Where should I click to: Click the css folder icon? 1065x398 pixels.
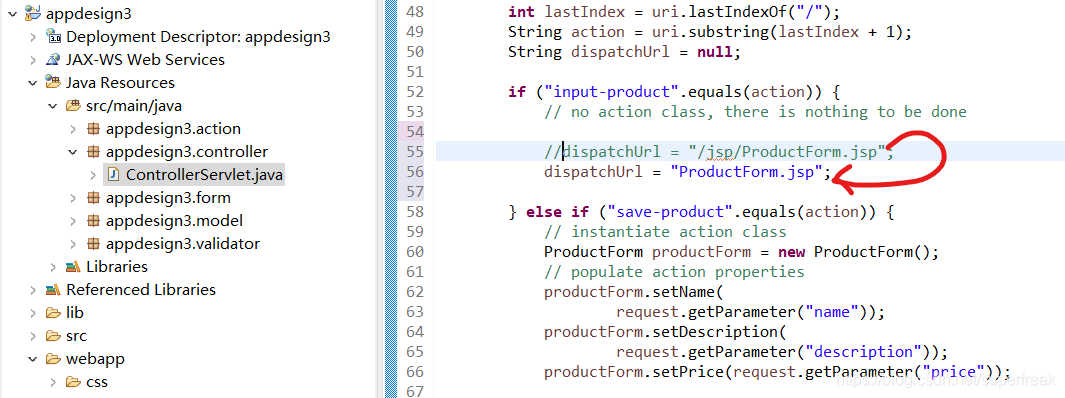tap(73, 382)
